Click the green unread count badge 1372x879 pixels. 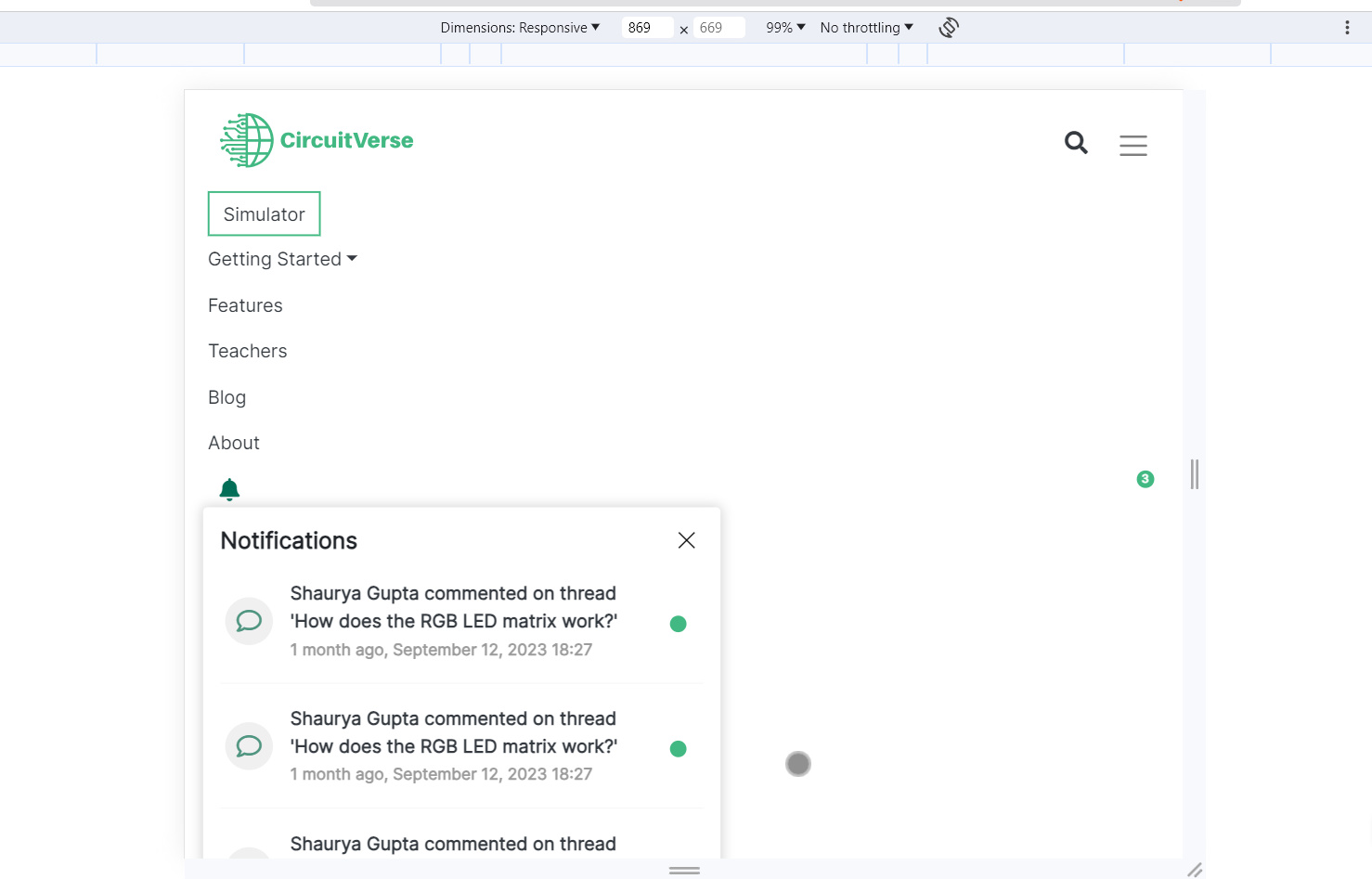(1145, 479)
